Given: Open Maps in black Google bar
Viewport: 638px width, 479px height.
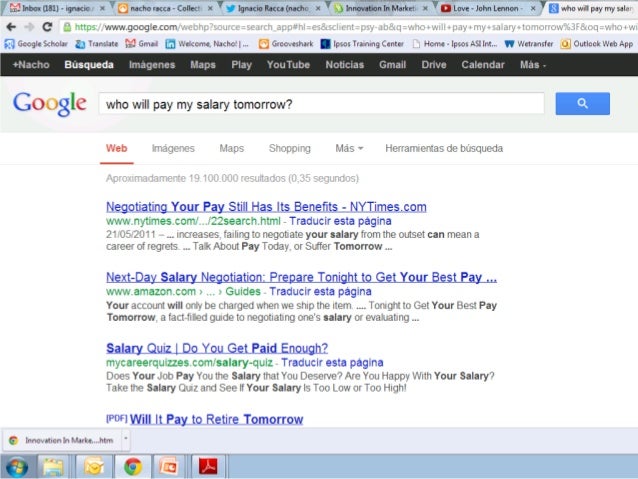Looking at the screenshot, I should 203,65.
